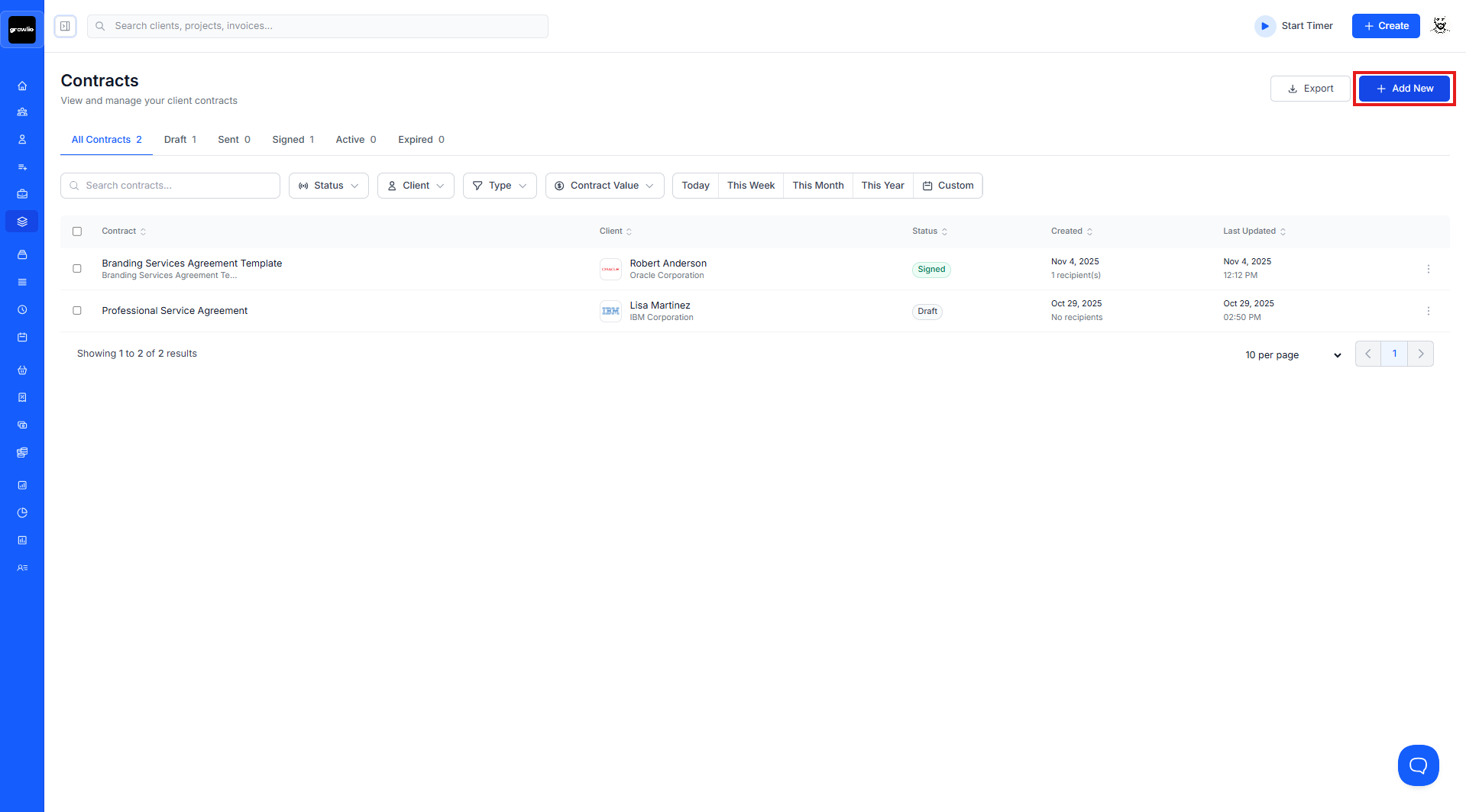
Task: Open the person list sidebar icon
Action: [22, 568]
